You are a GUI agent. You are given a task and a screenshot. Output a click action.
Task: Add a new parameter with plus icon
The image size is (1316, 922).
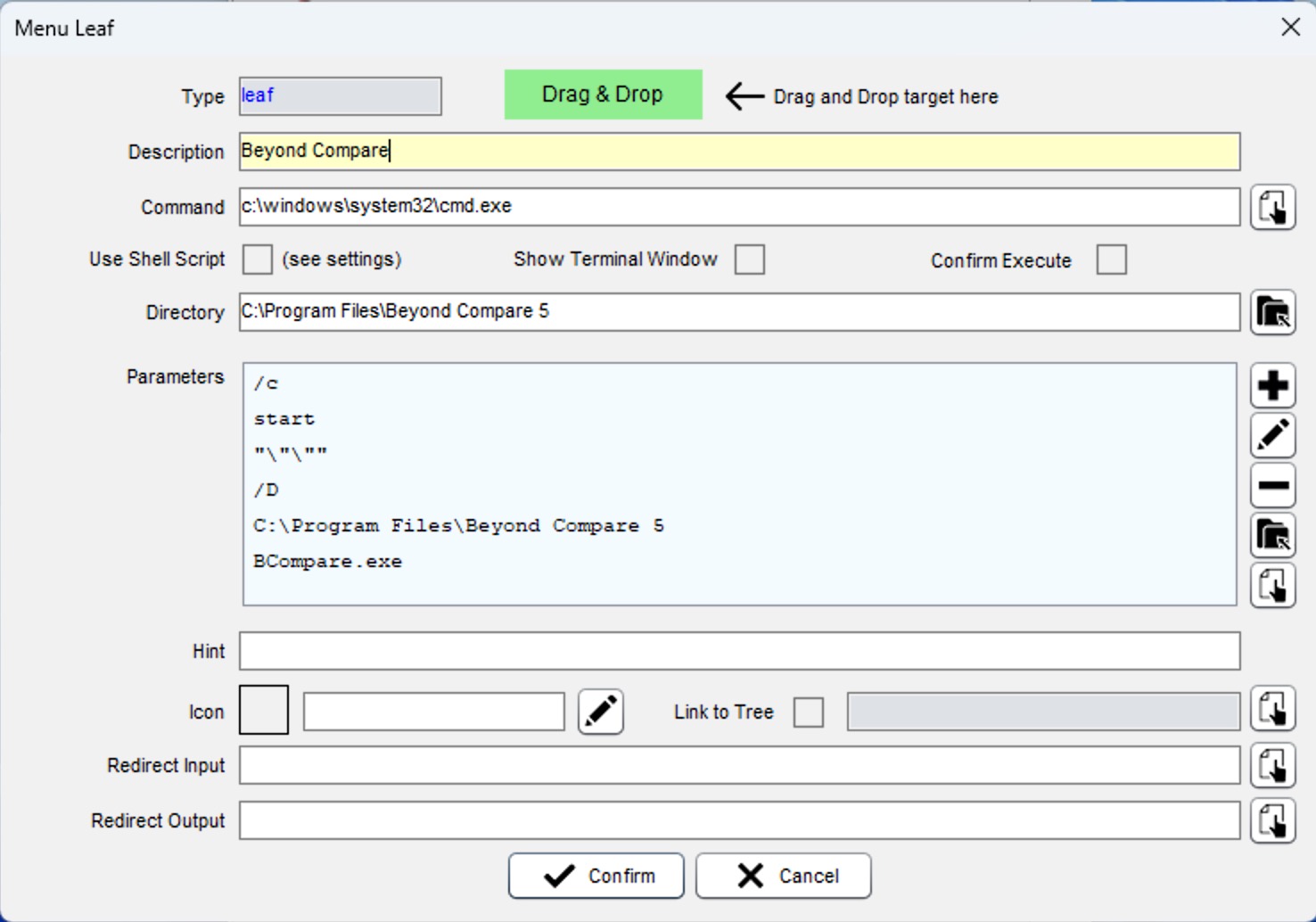1272,386
